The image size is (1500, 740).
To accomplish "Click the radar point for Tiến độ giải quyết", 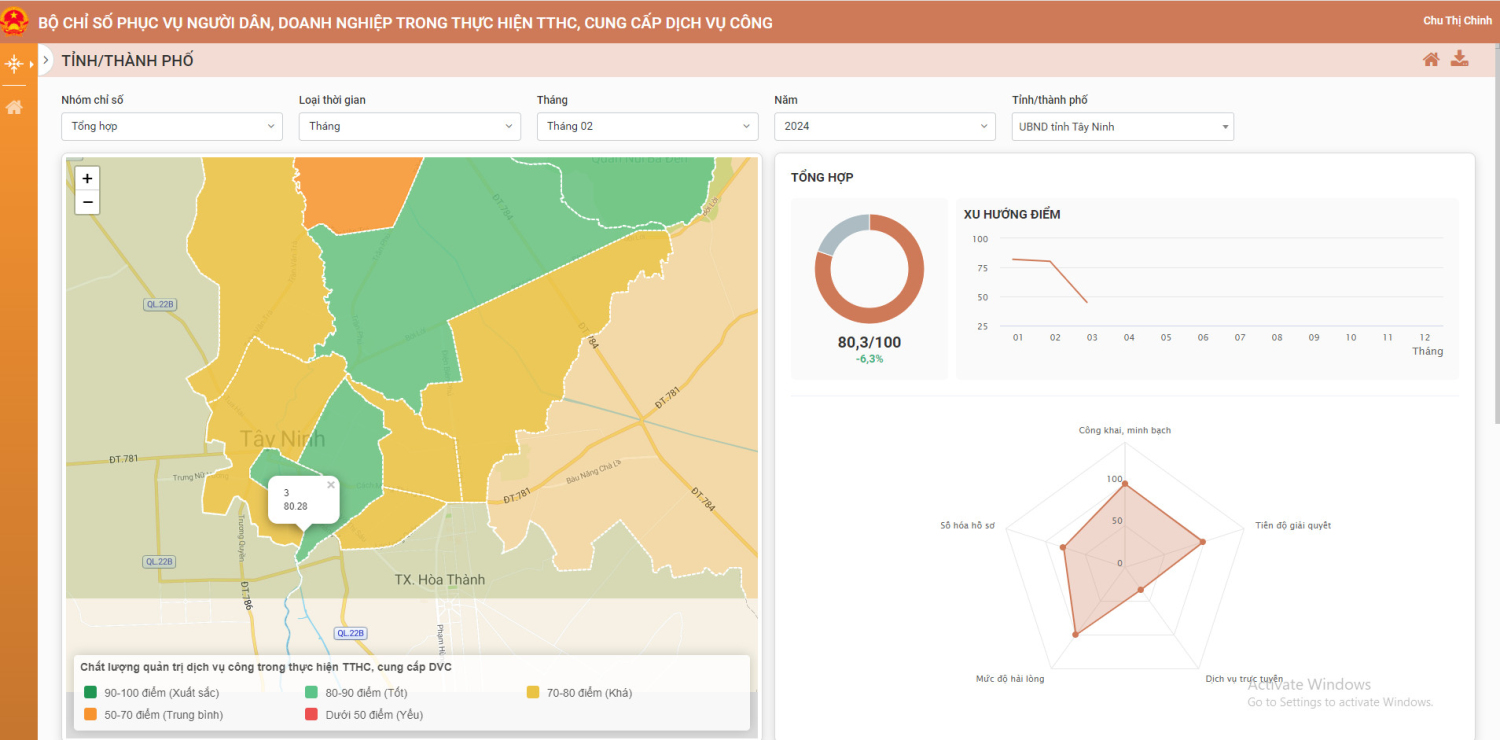I will coord(1203,541).
